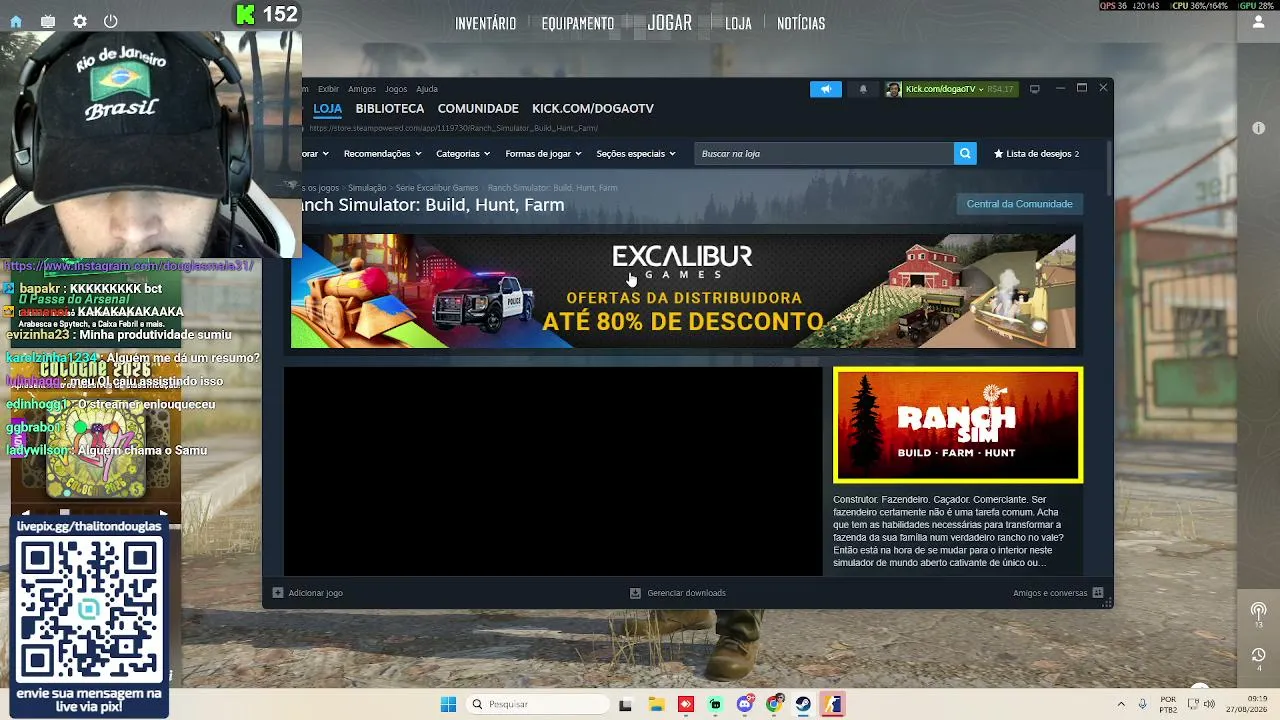
Task: Click the Excalibur Games 80% discount banner
Action: (x=683, y=291)
